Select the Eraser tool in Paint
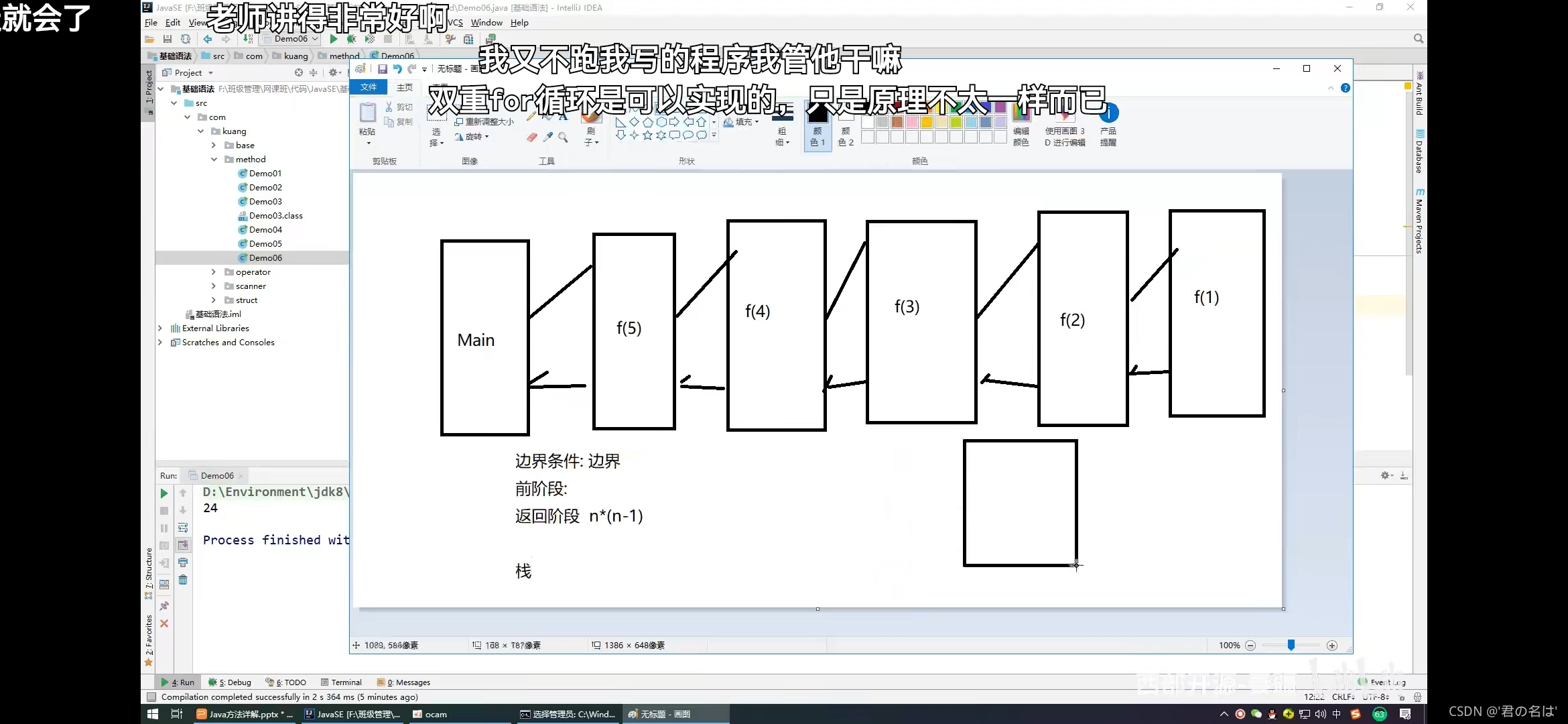1568x724 pixels. click(x=532, y=137)
